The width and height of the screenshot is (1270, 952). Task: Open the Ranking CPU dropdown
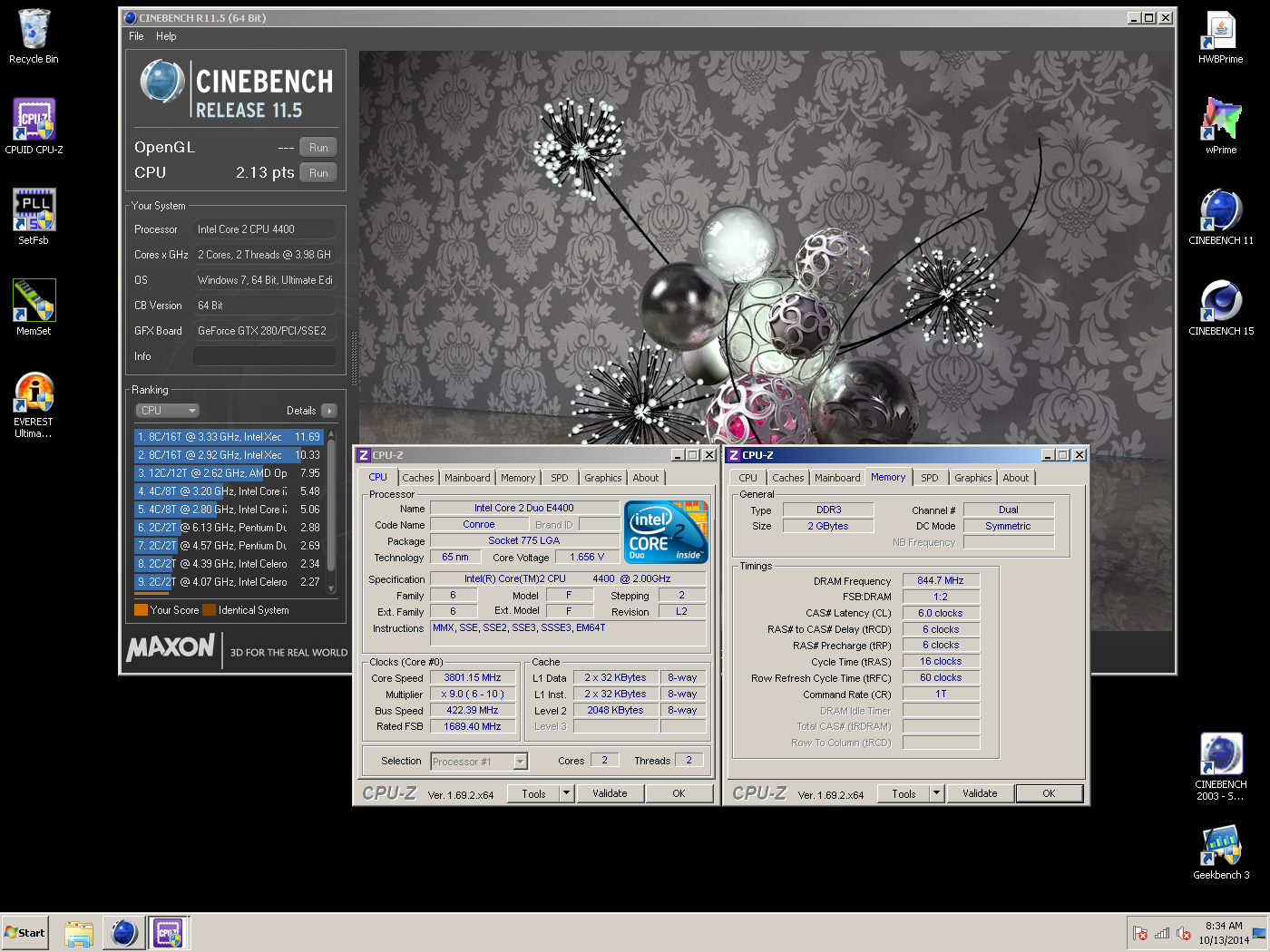coord(167,411)
